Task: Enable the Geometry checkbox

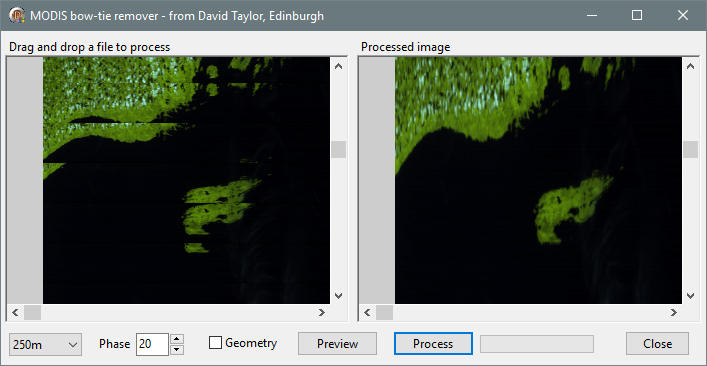Action: click(216, 343)
